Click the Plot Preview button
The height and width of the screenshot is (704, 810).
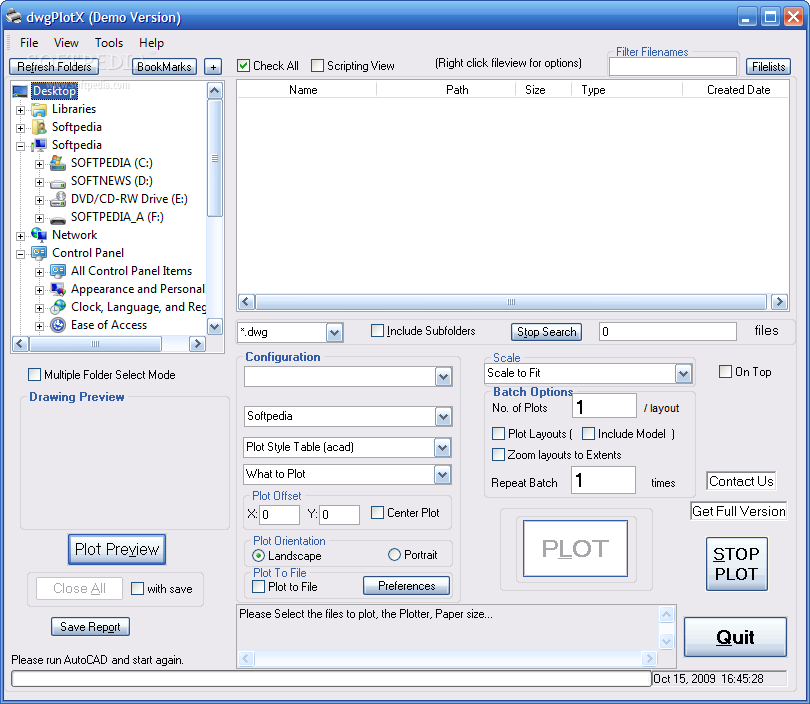[117, 549]
